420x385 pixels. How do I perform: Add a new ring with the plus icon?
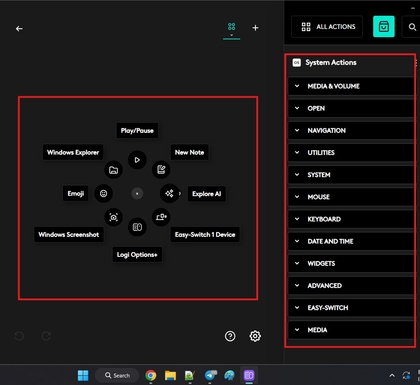click(255, 28)
